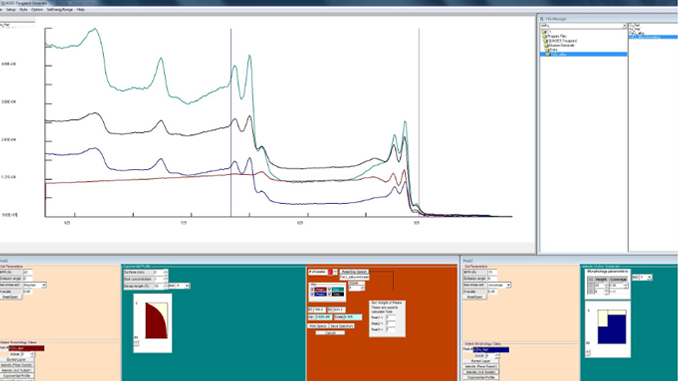Select Exponential Profile morphology in Peak2 panel
This screenshot has height=381, width=678.
(x=480, y=377)
